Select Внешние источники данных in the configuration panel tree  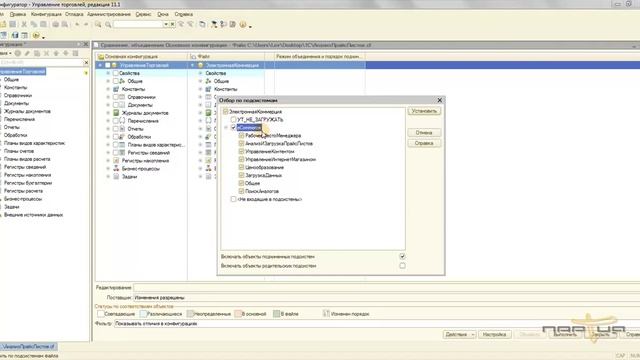tap(33, 215)
